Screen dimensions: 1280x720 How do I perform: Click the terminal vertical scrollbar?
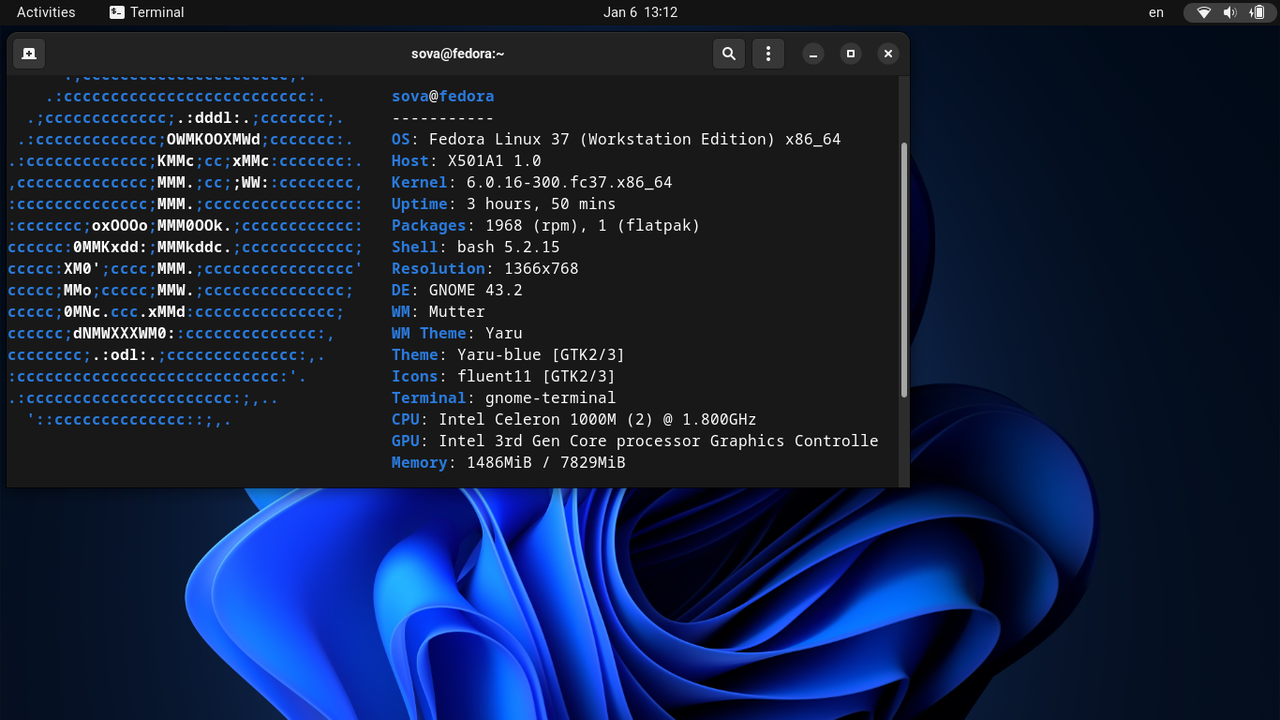click(905, 268)
